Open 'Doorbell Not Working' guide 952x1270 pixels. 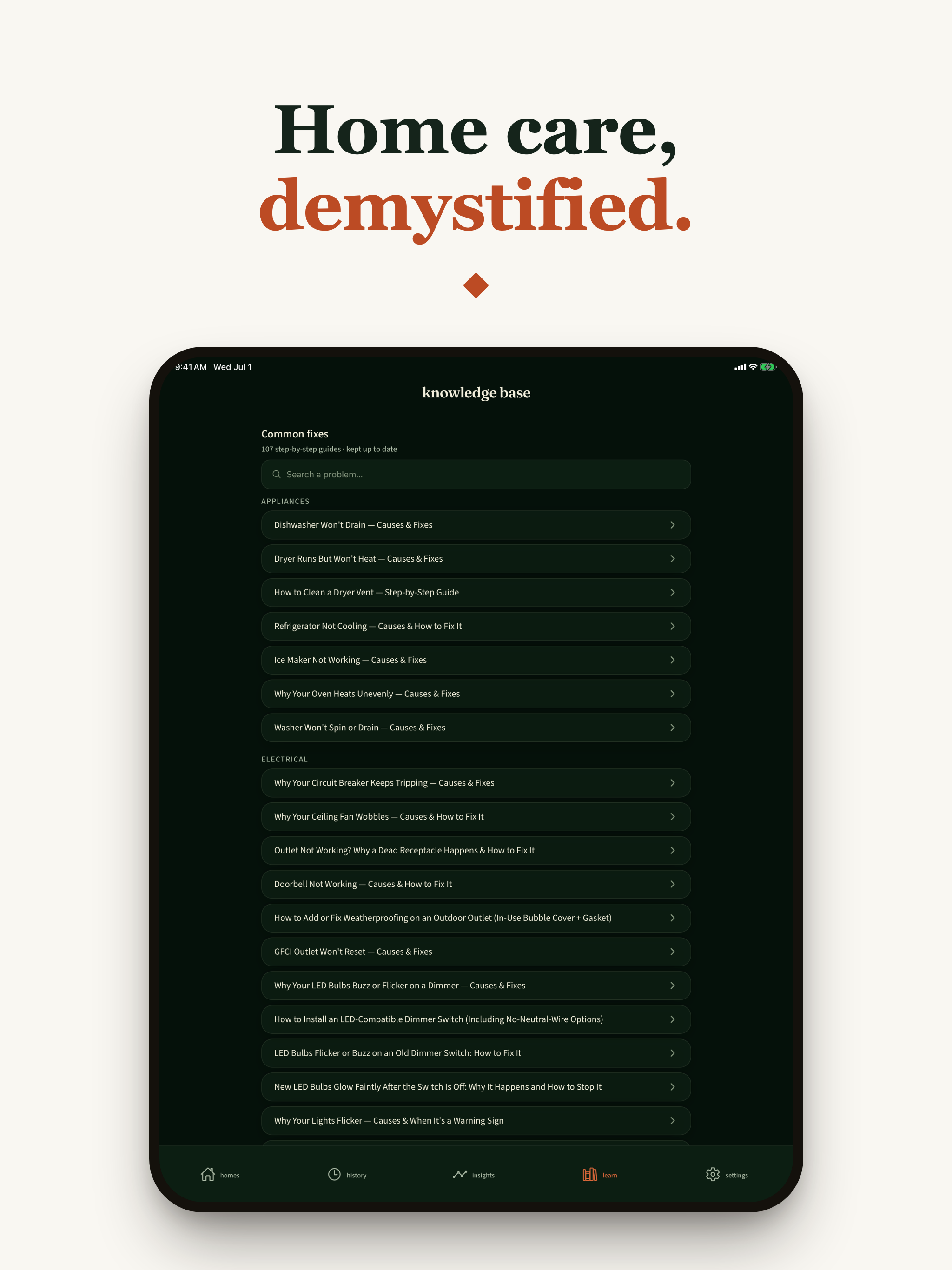[476, 885]
